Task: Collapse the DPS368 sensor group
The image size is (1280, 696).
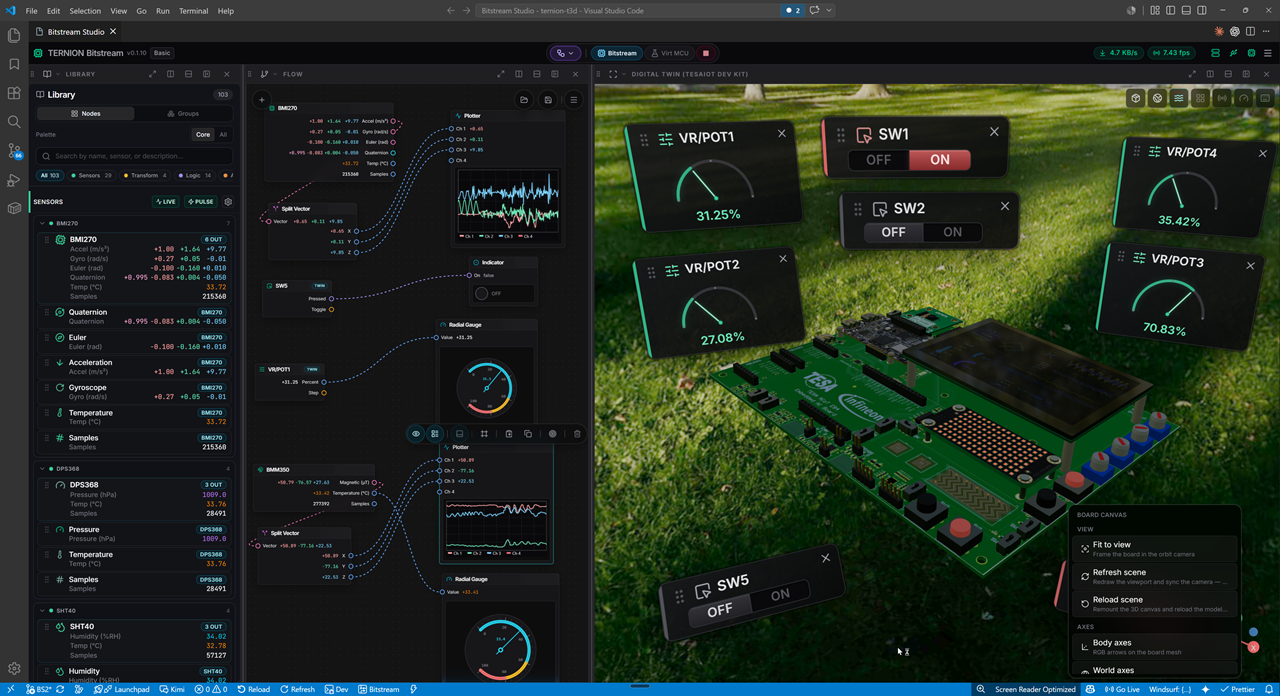Action: pos(42,468)
